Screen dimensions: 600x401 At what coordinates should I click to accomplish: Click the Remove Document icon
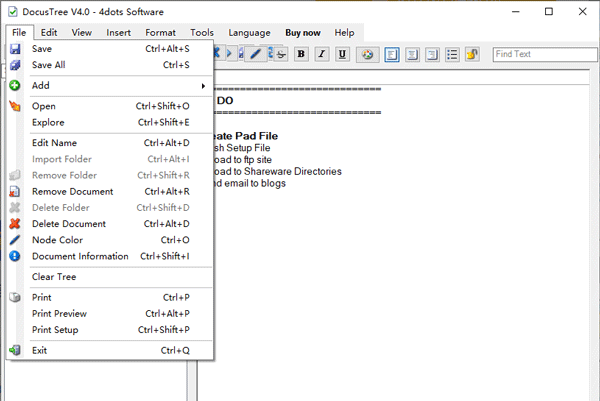click(15, 191)
